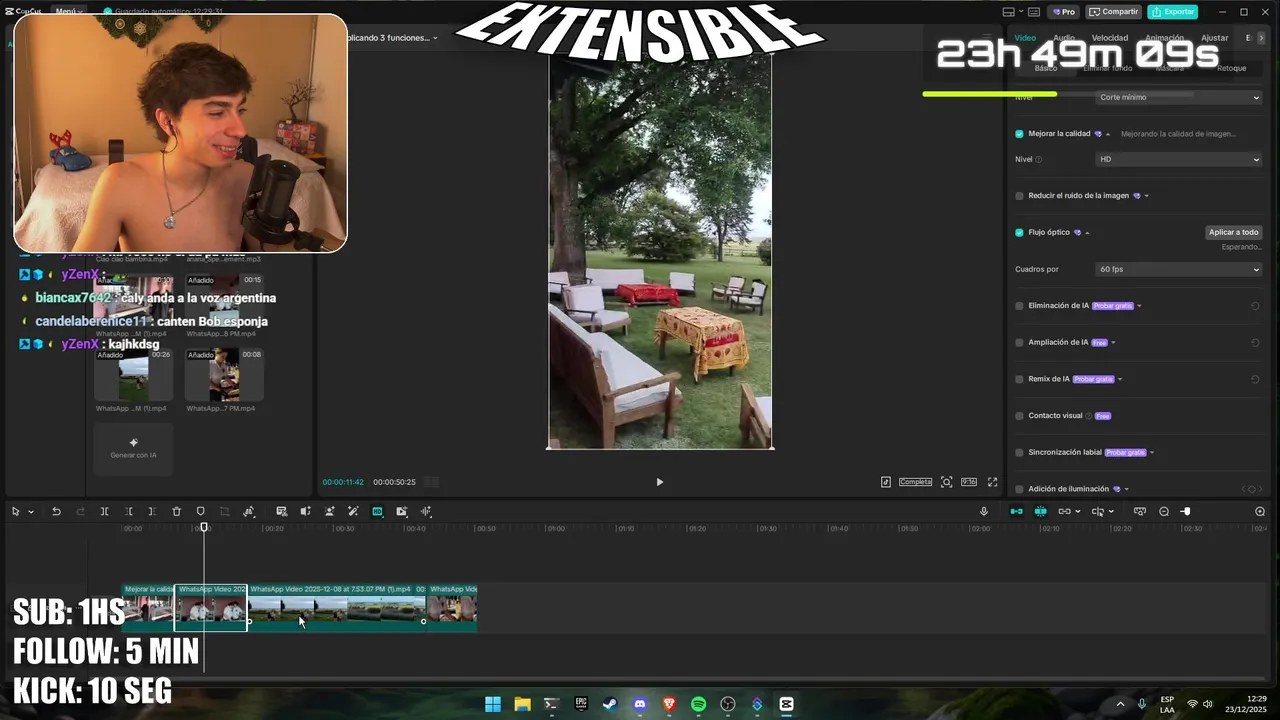The width and height of the screenshot is (1280, 720).
Task: Open the Retoque sub-tab
Action: [1231, 68]
